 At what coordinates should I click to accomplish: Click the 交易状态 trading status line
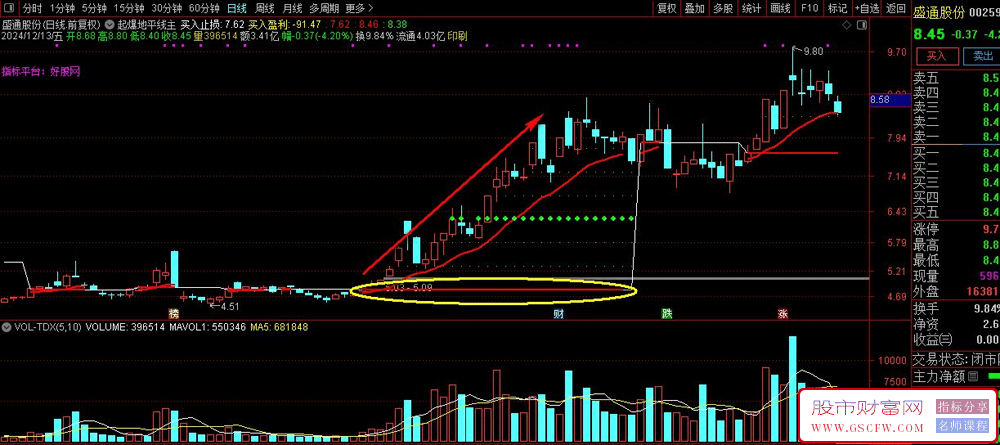coord(956,358)
